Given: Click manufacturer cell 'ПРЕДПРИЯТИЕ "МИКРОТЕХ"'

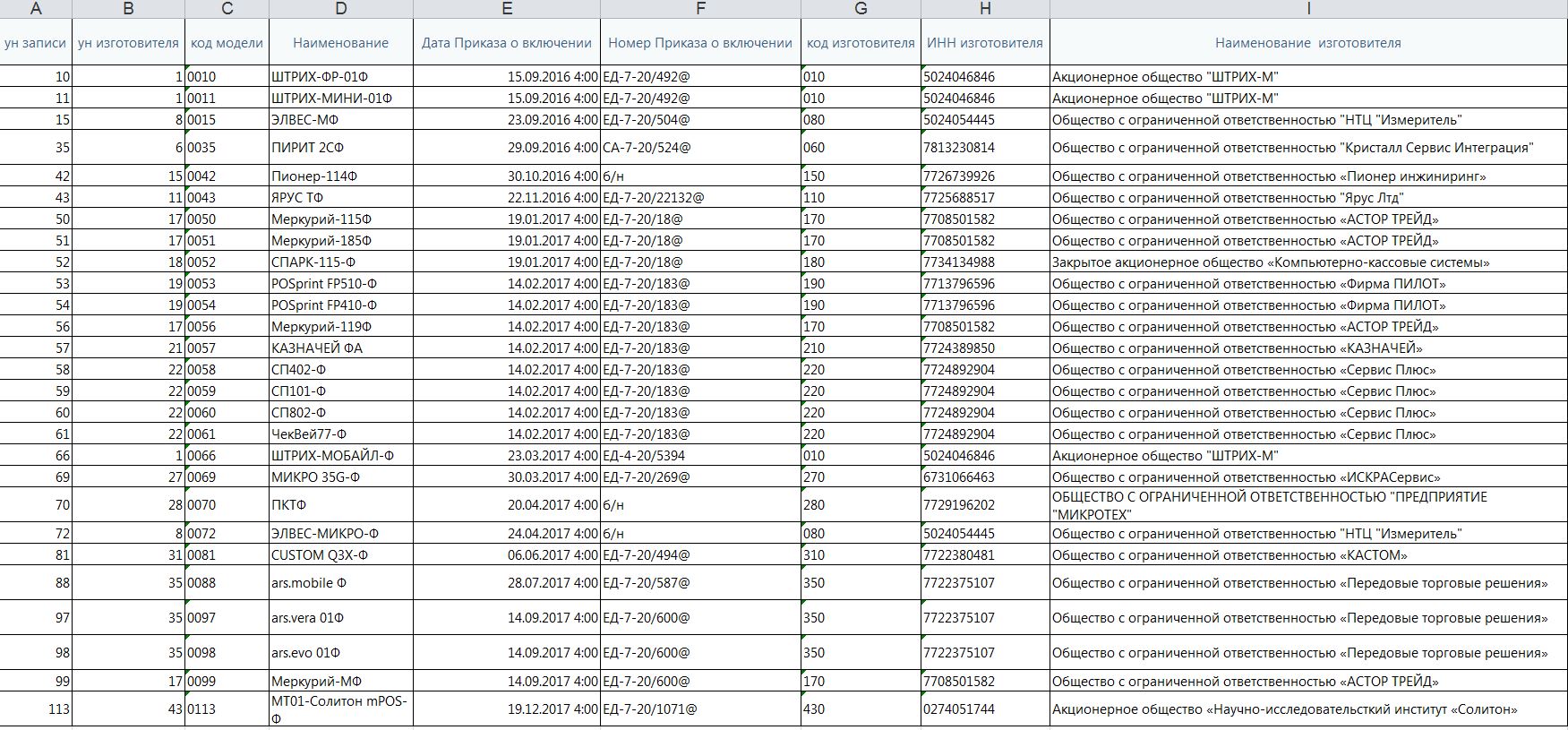Looking at the screenshot, I should click(x=1308, y=504).
